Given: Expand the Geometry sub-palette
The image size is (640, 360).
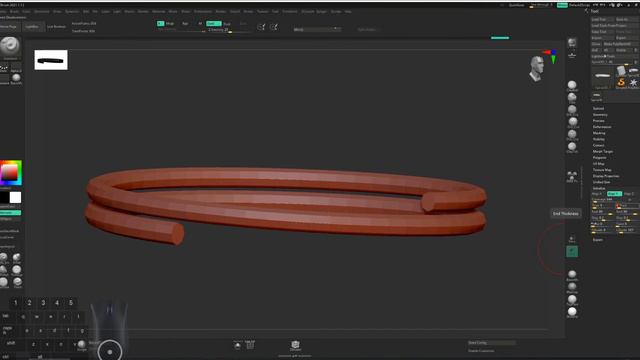Looking at the screenshot, I should pyautogui.click(x=600, y=115).
